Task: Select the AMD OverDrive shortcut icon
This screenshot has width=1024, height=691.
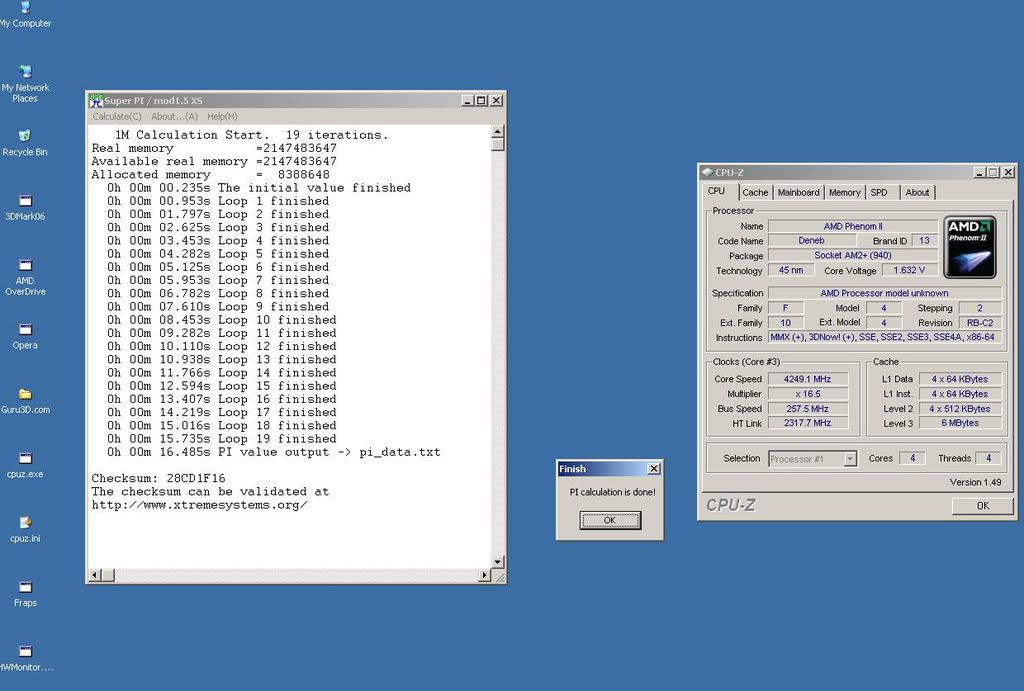Action: tap(25, 277)
